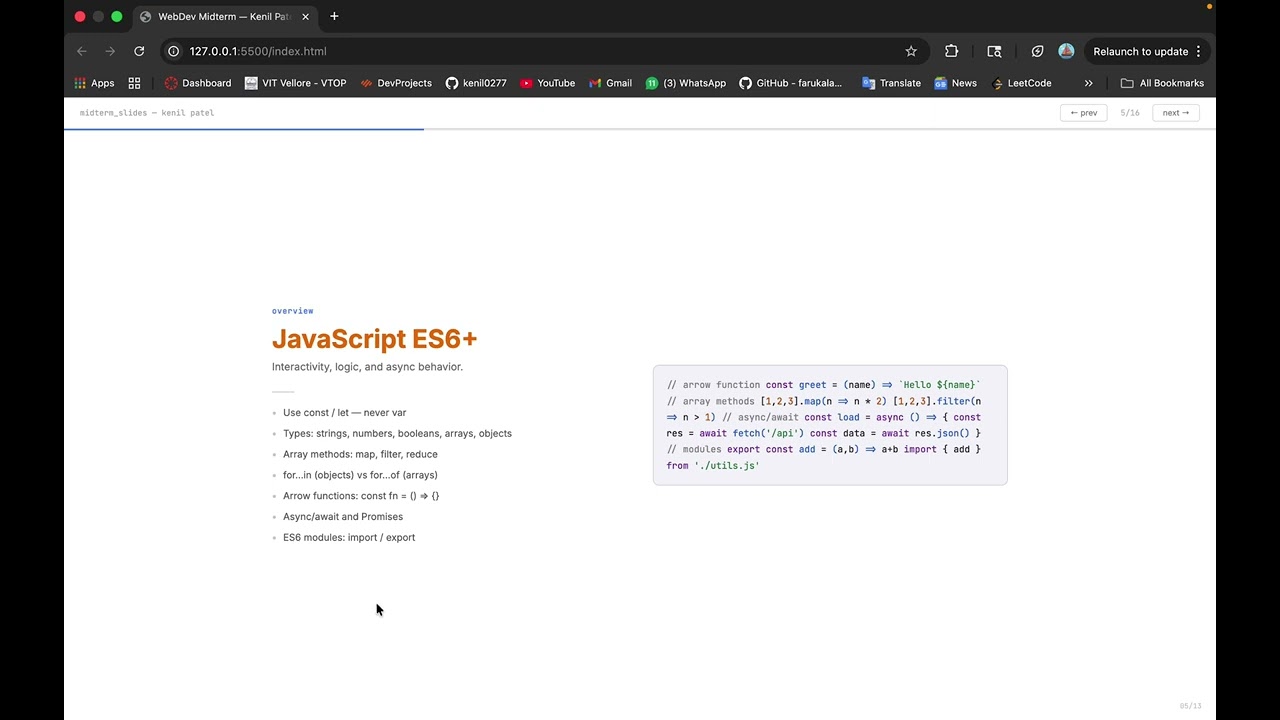
Task: Open the Extensions puzzle icon
Action: (951, 51)
